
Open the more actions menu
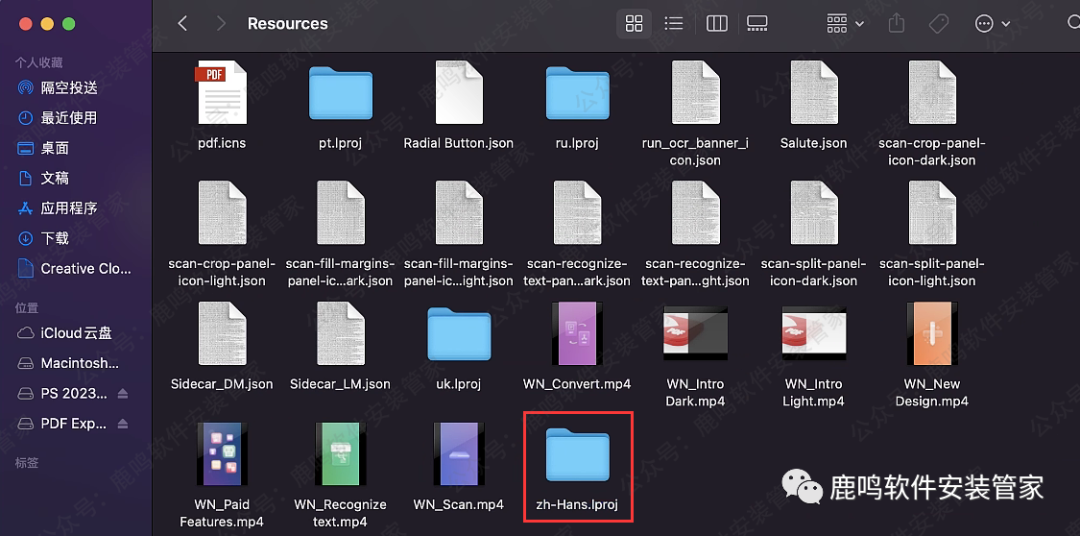(992, 24)
